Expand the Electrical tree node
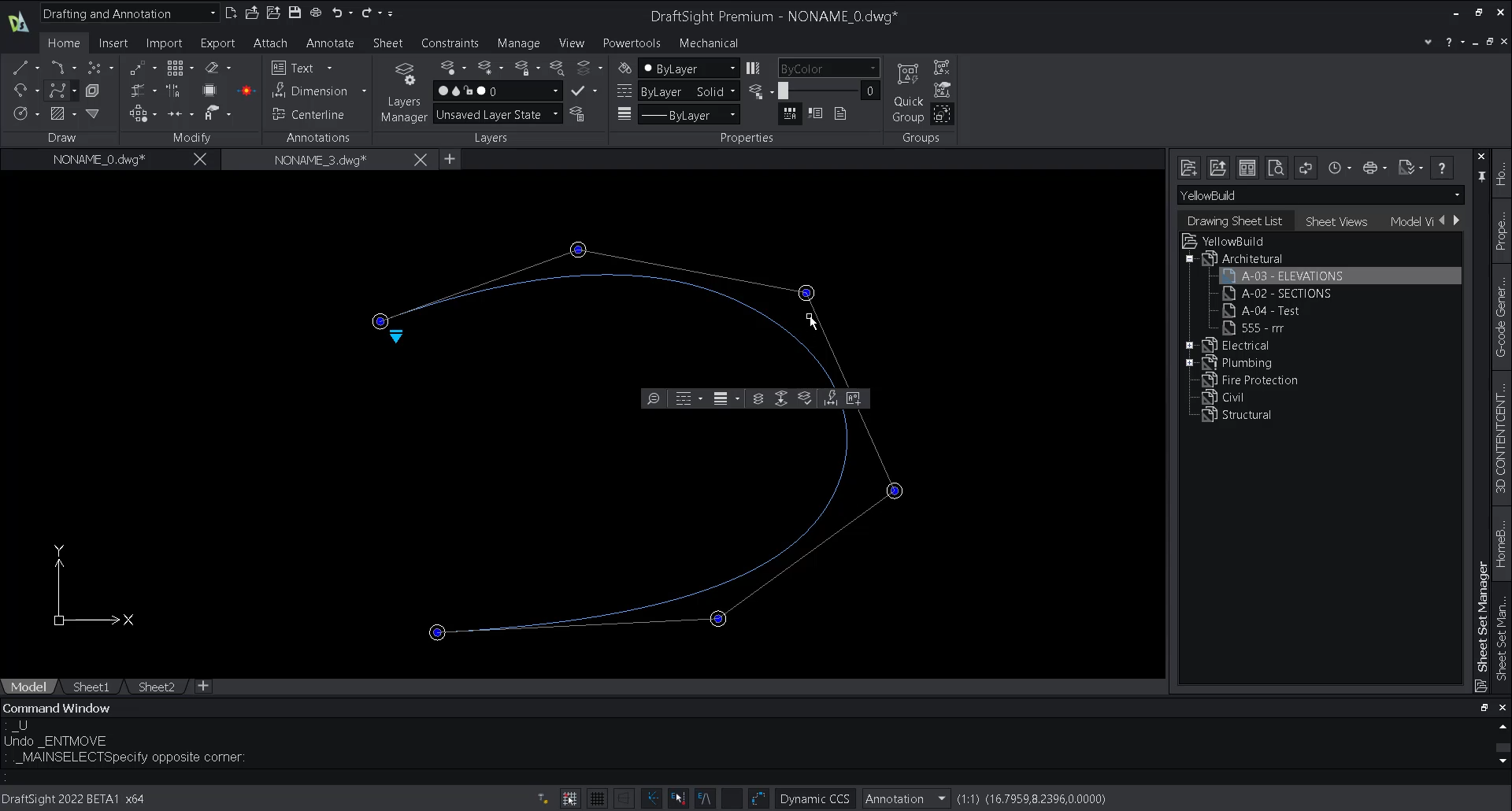The height and width of the screenshot is (811, 1512). [x=1189, y=345]
